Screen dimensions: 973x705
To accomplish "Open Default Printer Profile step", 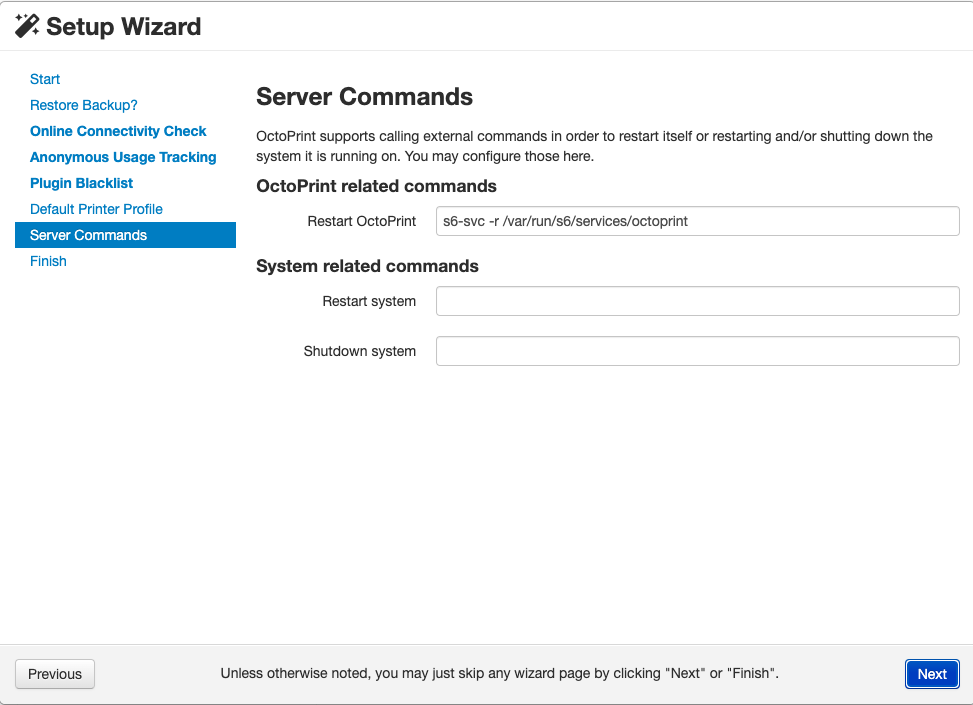I will tap(96, 210).
